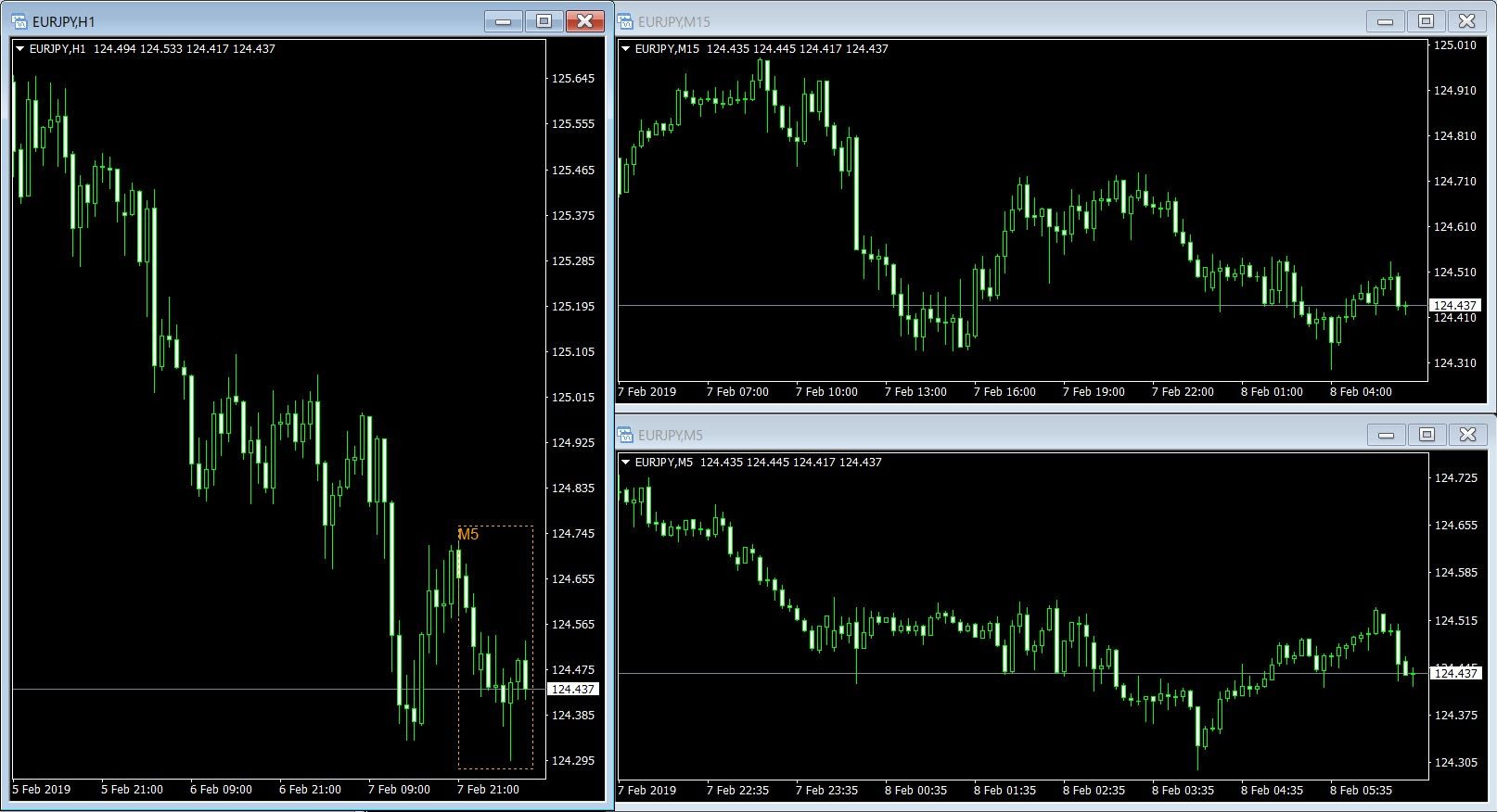Image resolution: width=1497 pixels, height=812 pixels.
Task: Click the 125.645 price level on H1 scale
Action: click(573, 79)
